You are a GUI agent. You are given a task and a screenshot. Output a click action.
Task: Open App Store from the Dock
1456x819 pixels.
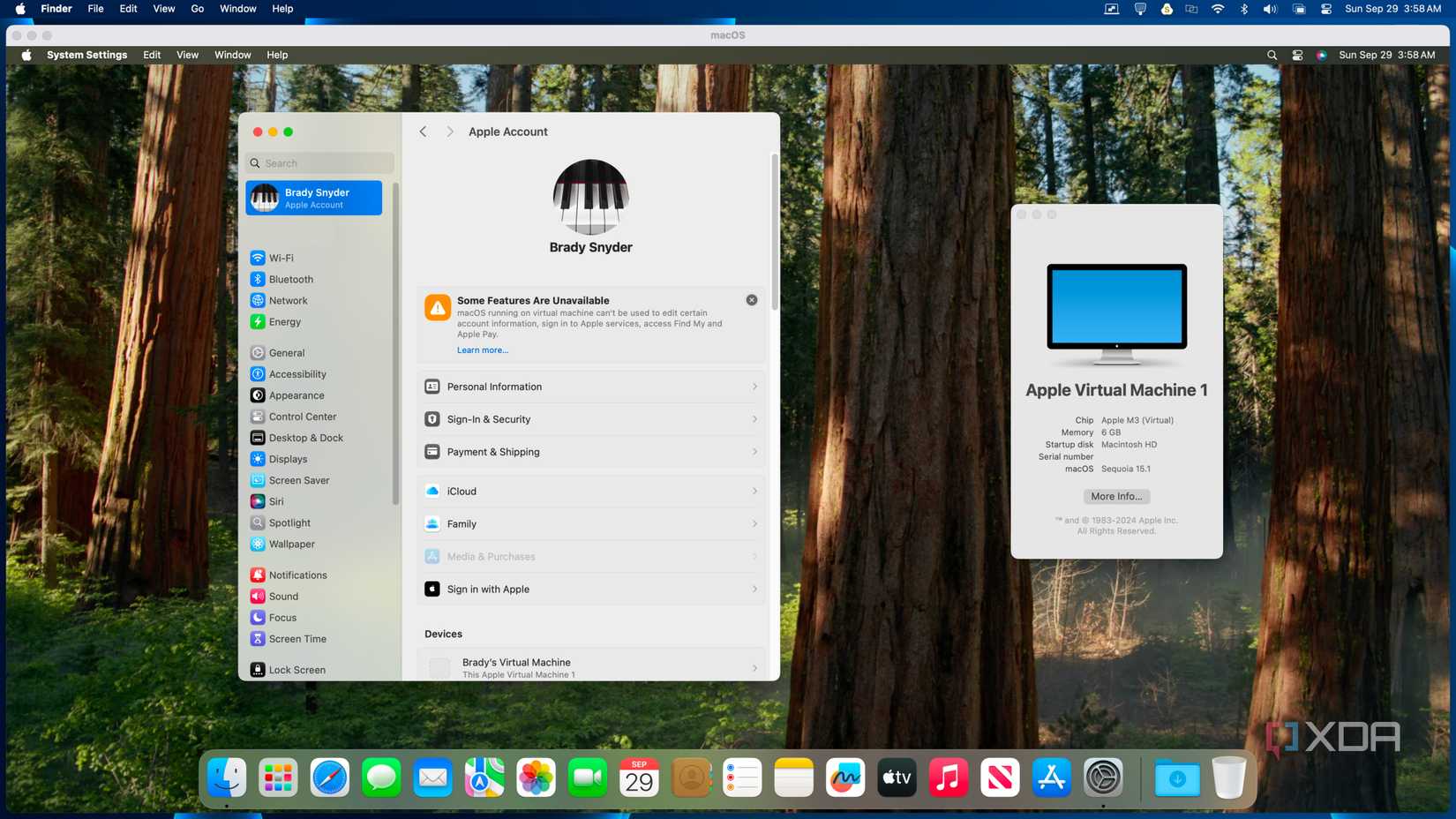coord(1052,778)
